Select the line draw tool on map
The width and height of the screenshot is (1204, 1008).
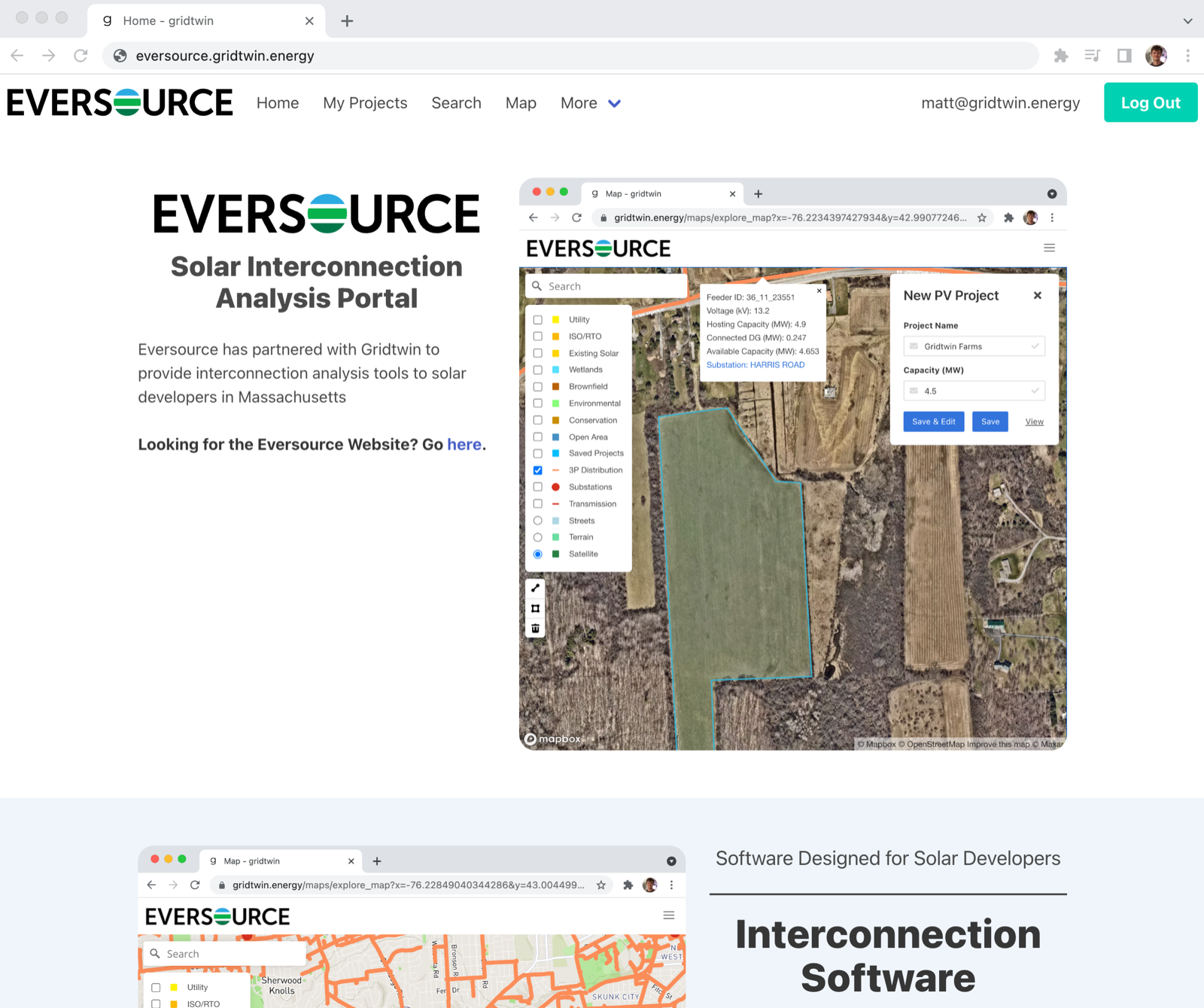[535, 588]
